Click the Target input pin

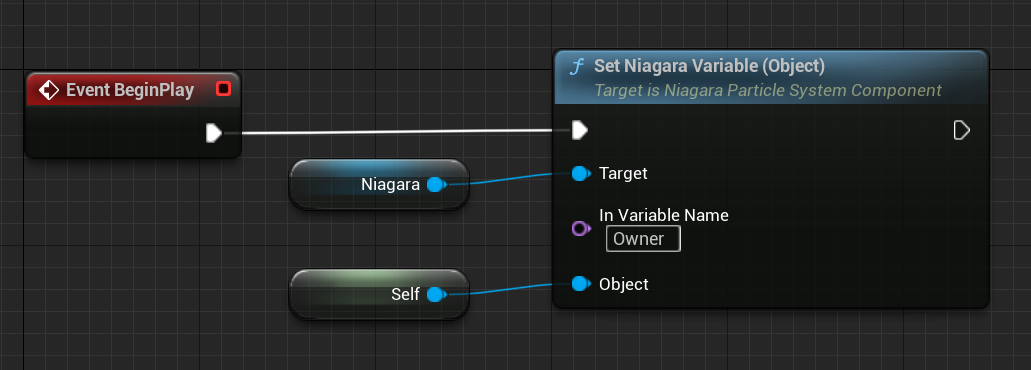coord(580,173)
